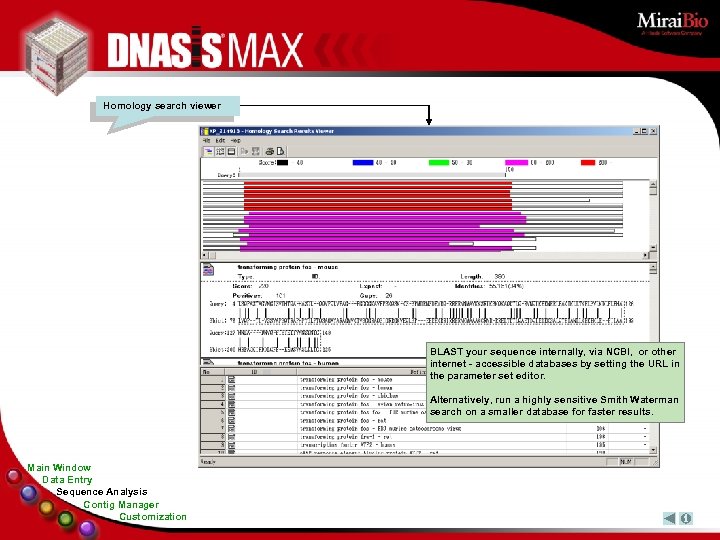This screenshot has height=540, width=720.
Task: Click the DNASIS cube logo
Action: tap(57, 55)
